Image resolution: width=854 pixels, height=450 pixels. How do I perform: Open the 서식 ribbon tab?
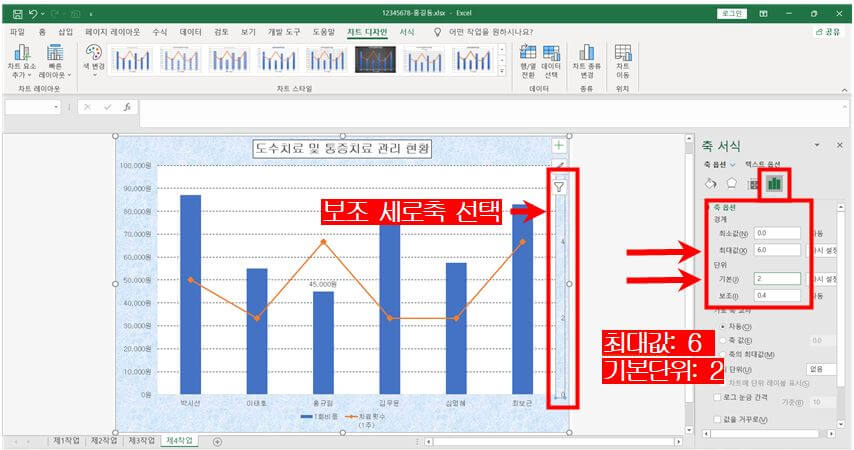coord(407,33)
